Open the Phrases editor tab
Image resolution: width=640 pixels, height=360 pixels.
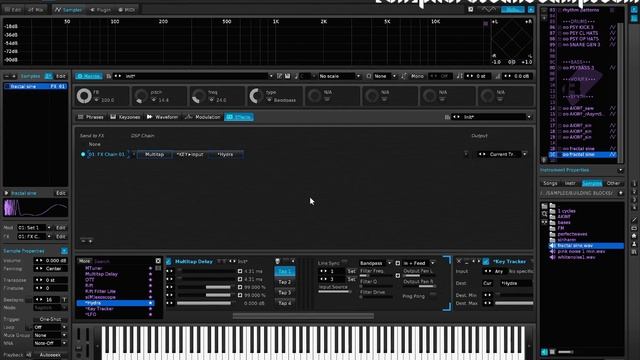[x=91, y=117]
